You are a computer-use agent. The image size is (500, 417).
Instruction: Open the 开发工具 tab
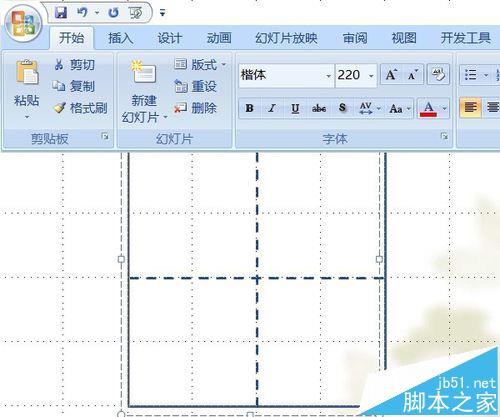coord(466,38)
